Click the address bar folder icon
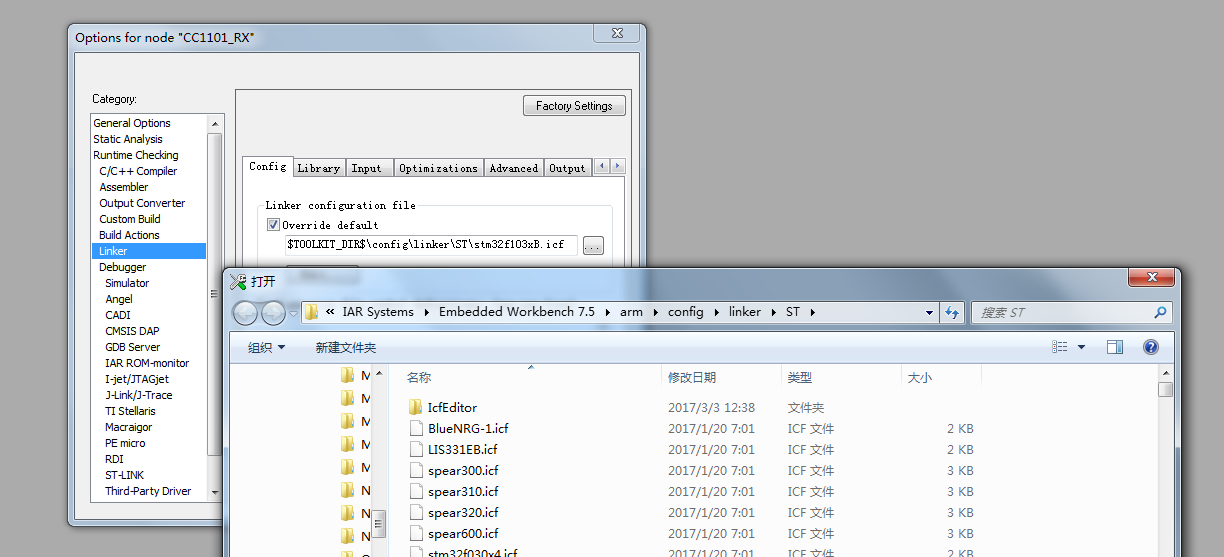 [312, 312]
